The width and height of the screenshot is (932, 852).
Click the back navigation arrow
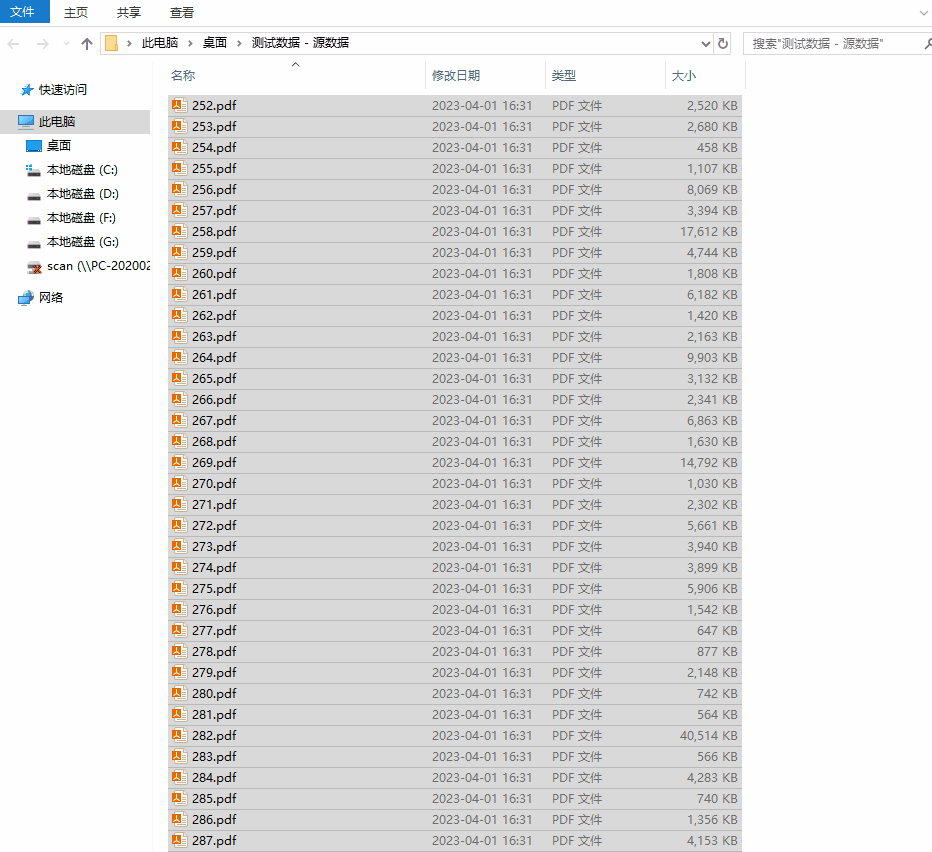tap(14, 43)
